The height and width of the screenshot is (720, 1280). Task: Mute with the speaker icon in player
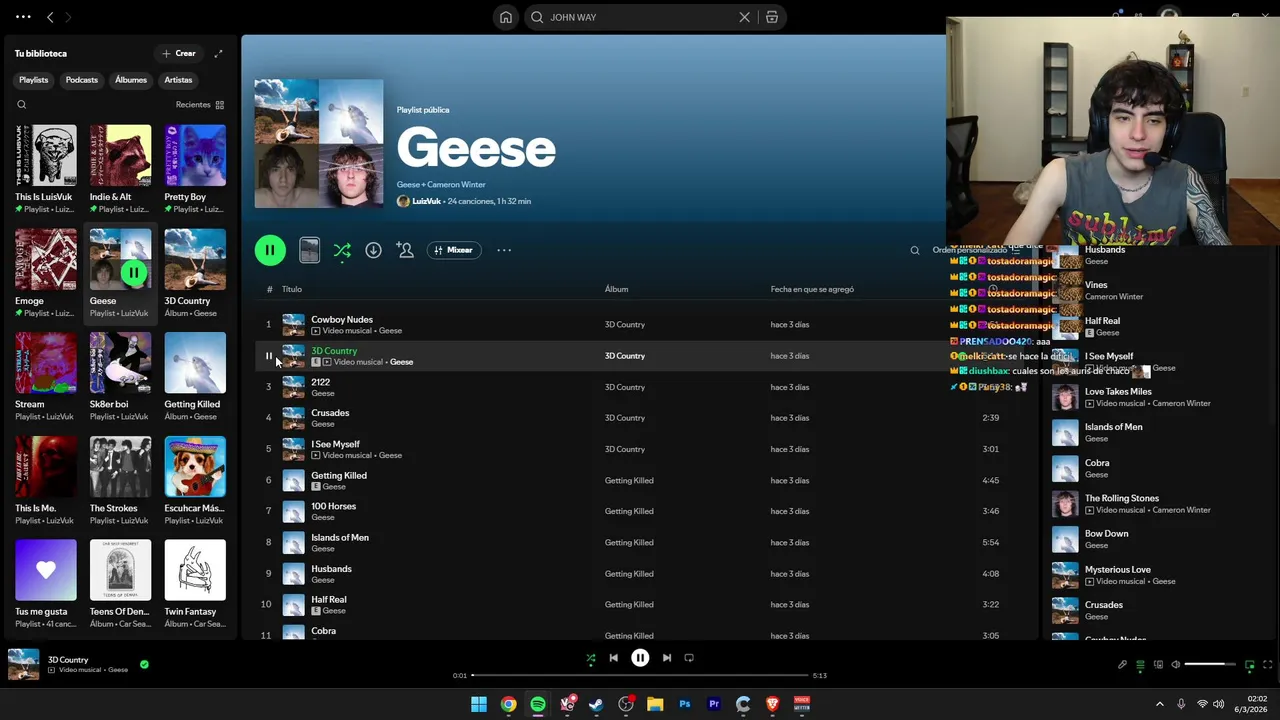coord(1176,664)
